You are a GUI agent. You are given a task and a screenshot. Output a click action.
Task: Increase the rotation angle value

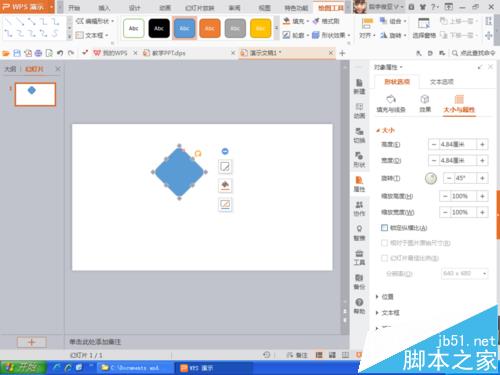point(482,178)
